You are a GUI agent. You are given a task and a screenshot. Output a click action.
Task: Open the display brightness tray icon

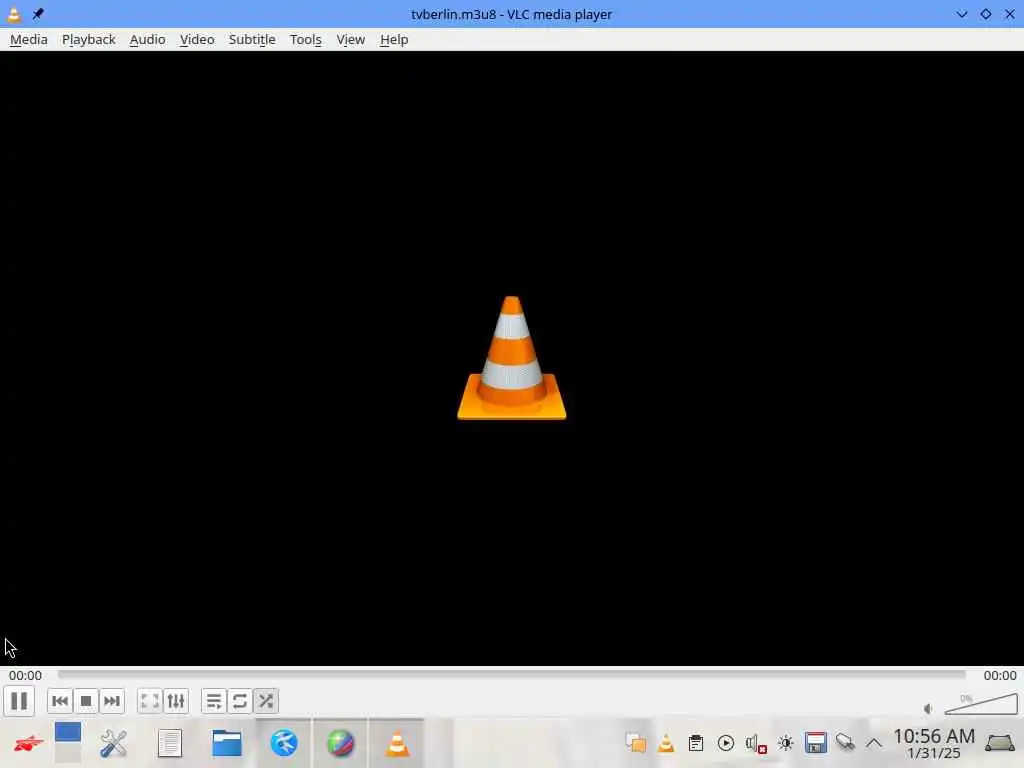pyautogui.click(x=786, y=743)
